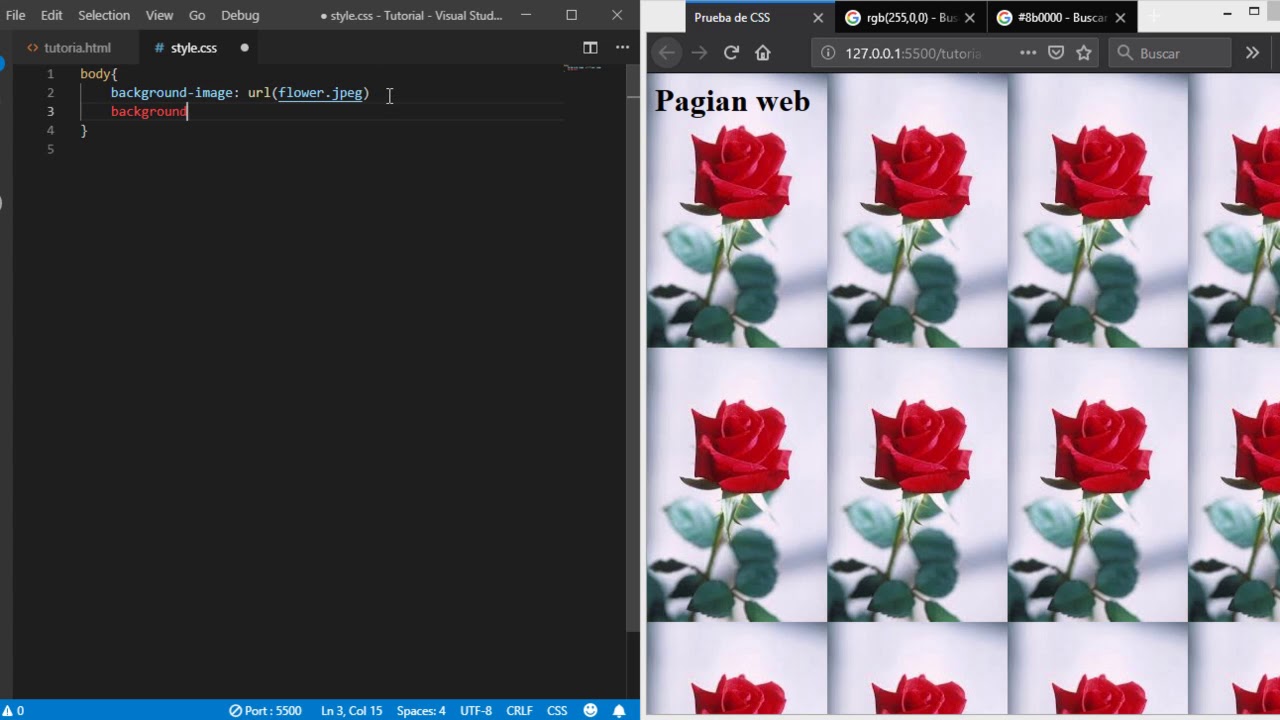Save page to Pocket
The width and height of the screenshot is (1280, 720).
point(1056,53)
